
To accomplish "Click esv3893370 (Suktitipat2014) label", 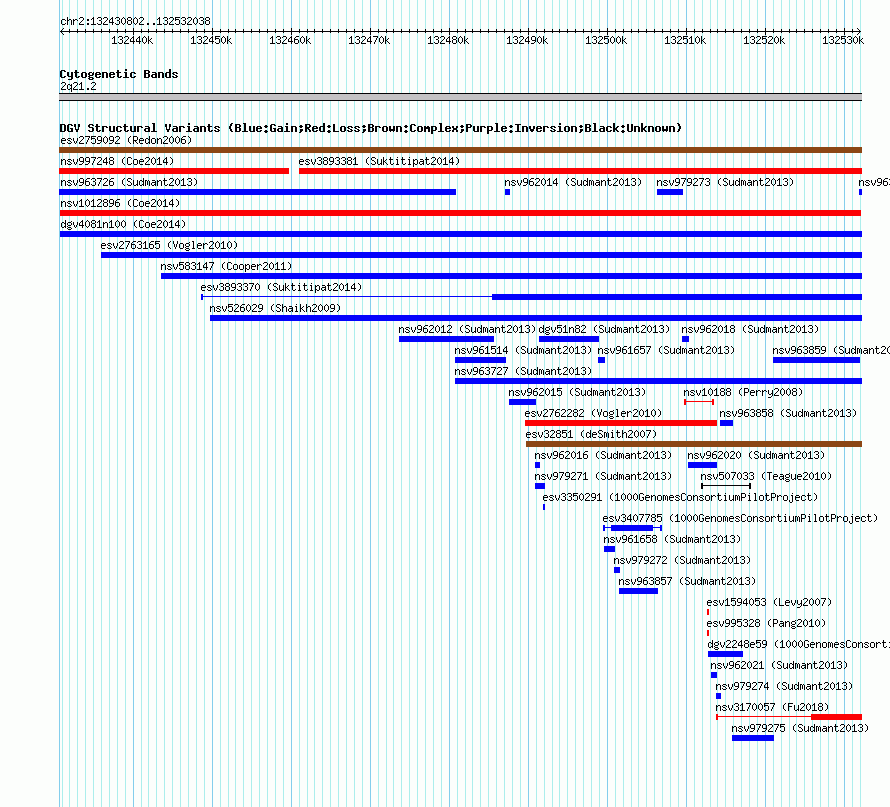I will 281,287.
